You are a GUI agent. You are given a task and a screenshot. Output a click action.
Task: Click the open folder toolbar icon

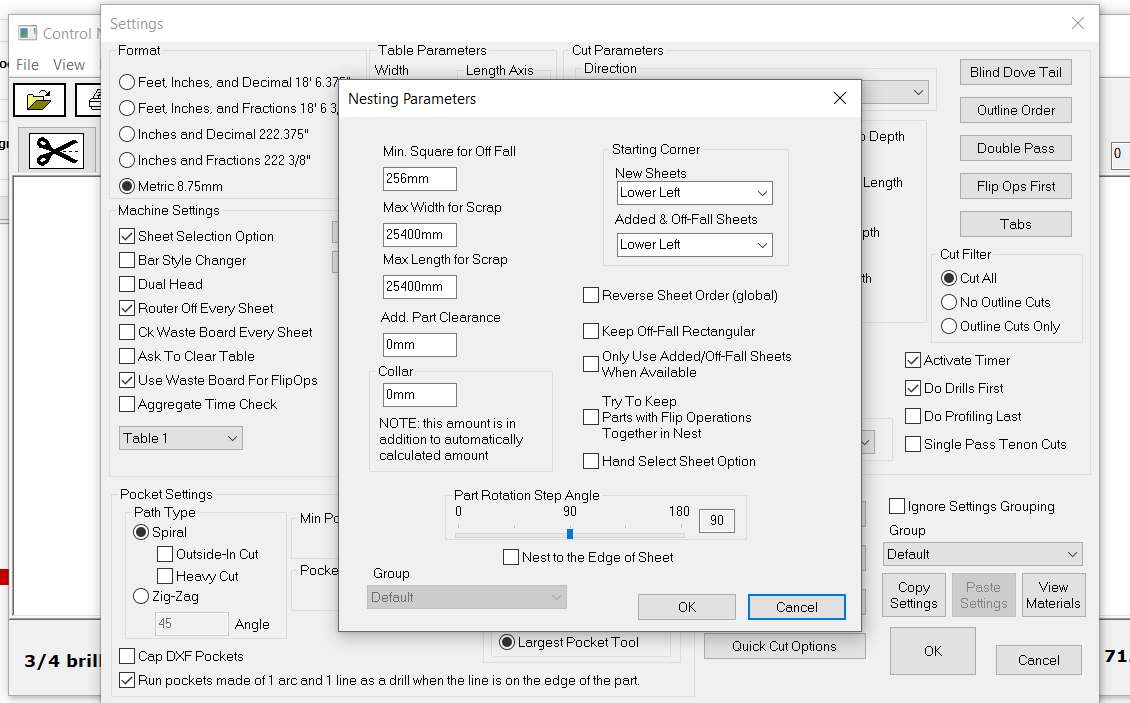point(39,100)
